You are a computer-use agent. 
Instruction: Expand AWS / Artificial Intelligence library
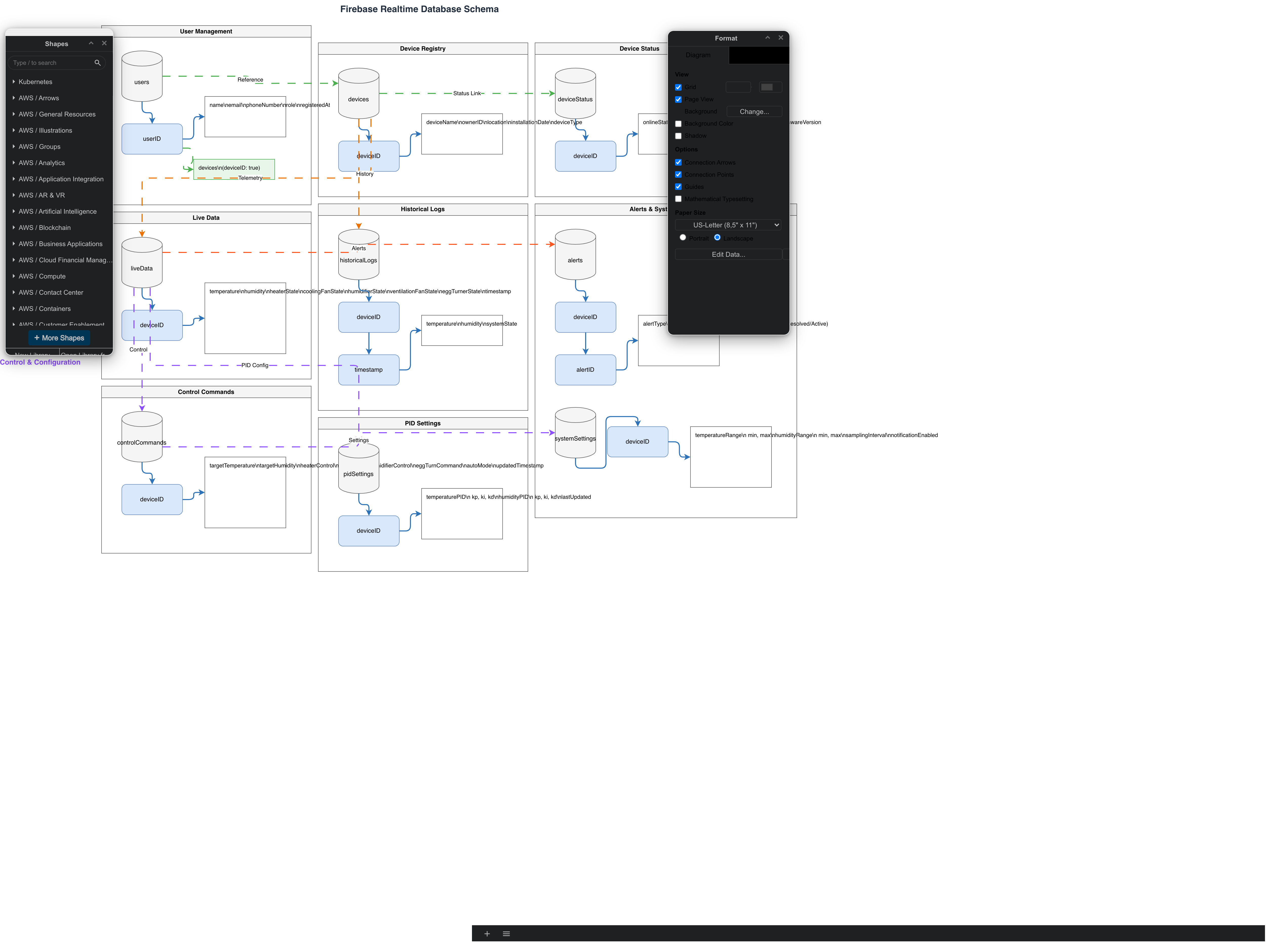point(59,212)
